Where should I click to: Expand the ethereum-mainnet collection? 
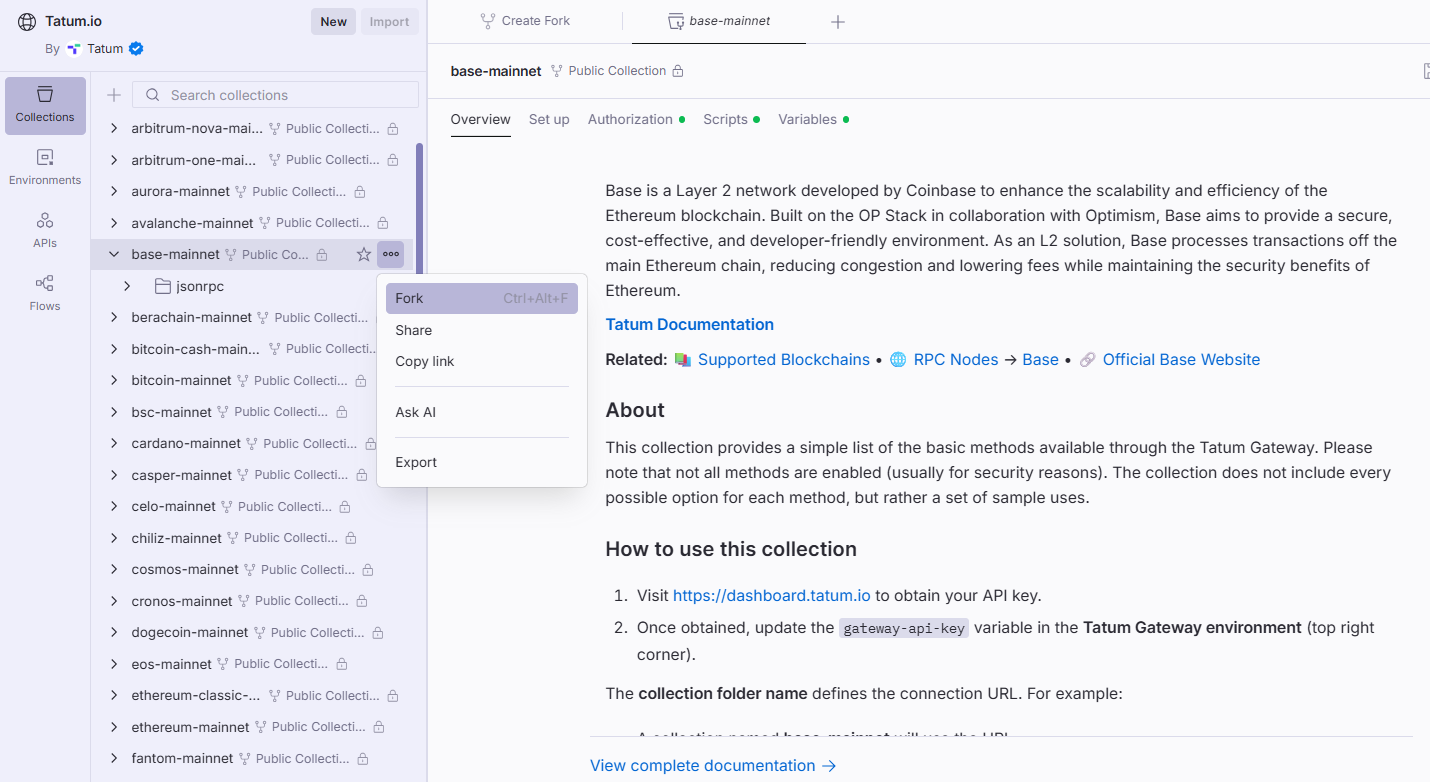[114, 727]
